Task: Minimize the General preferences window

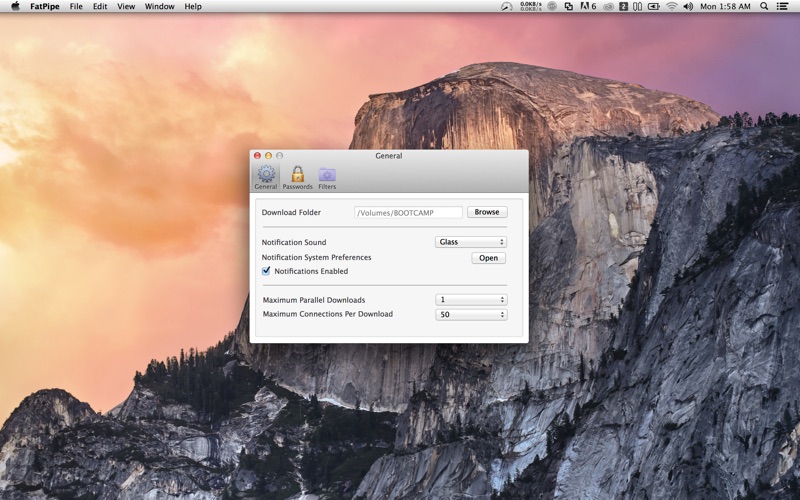Action: click(268, 156)
